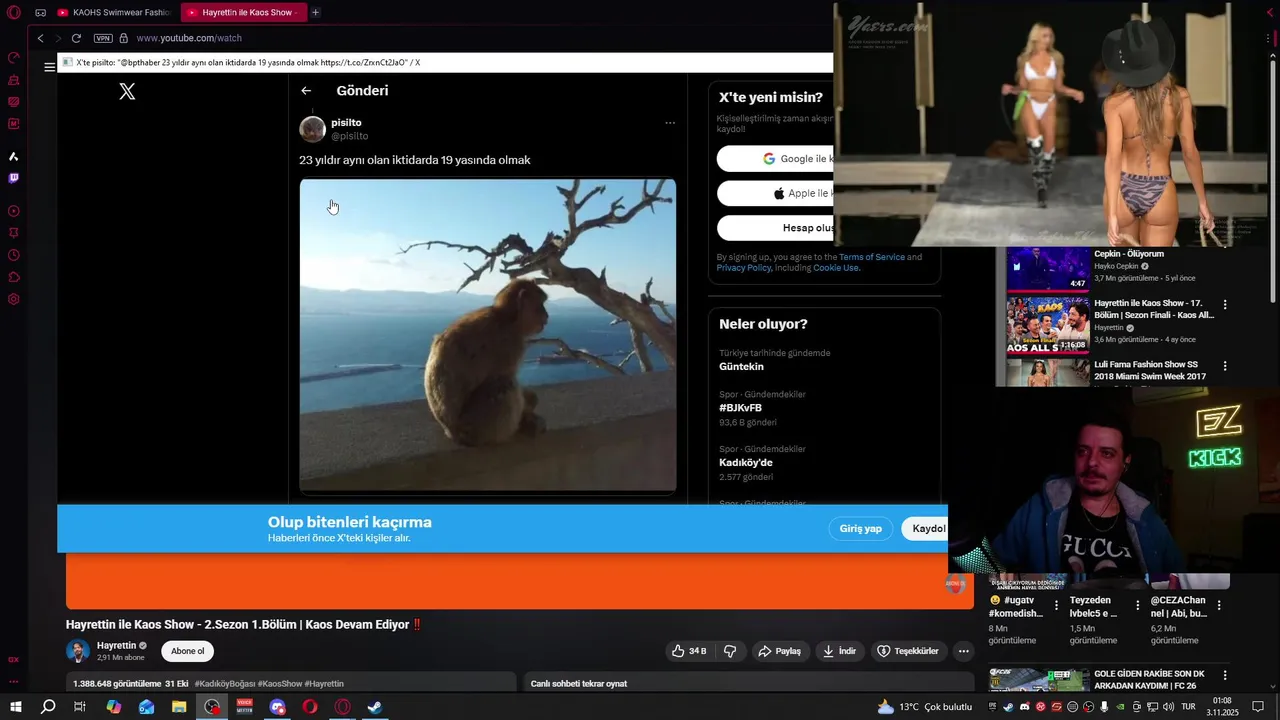Reload the current page
Viewport: 1280px width, 720px height.
pos(76,38)
